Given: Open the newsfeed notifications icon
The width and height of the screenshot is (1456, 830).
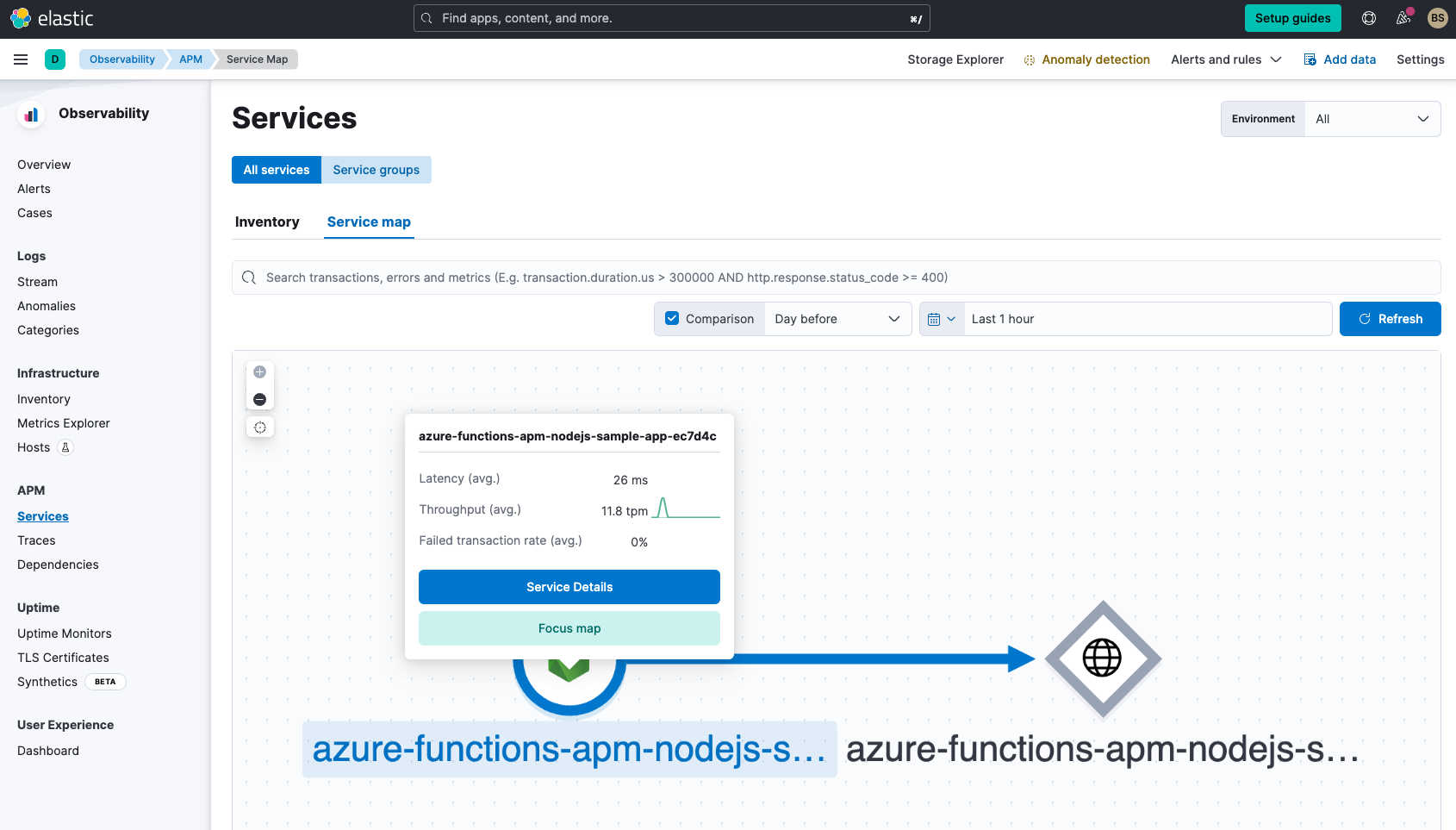Looking at the screenshot, I should (1403, 18).
